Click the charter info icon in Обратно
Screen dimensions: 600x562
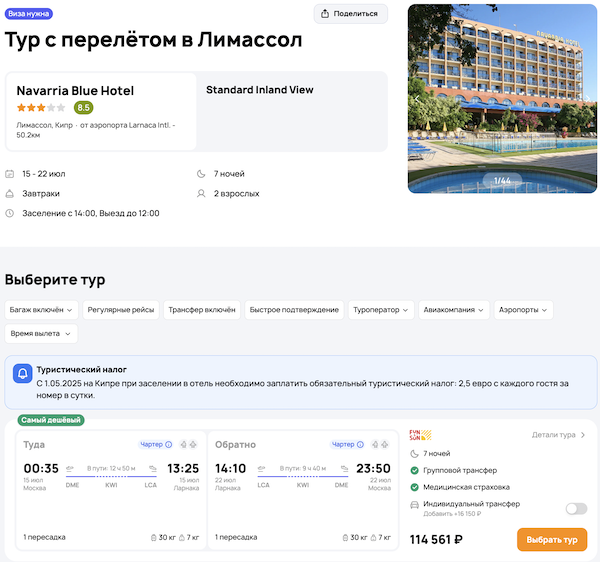pos(364,444)
